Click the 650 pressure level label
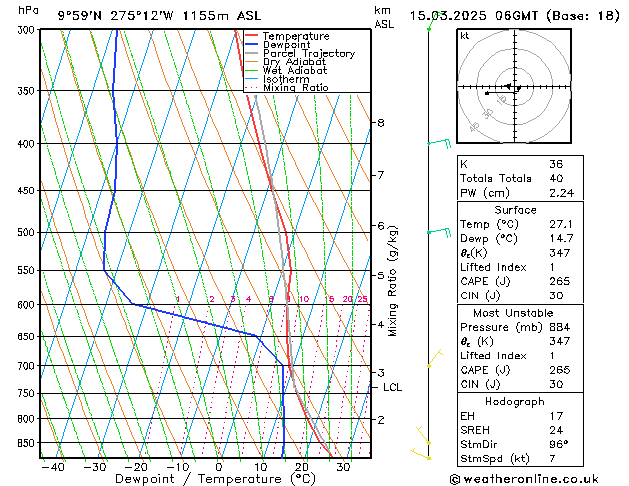 [x=28, y=336]
